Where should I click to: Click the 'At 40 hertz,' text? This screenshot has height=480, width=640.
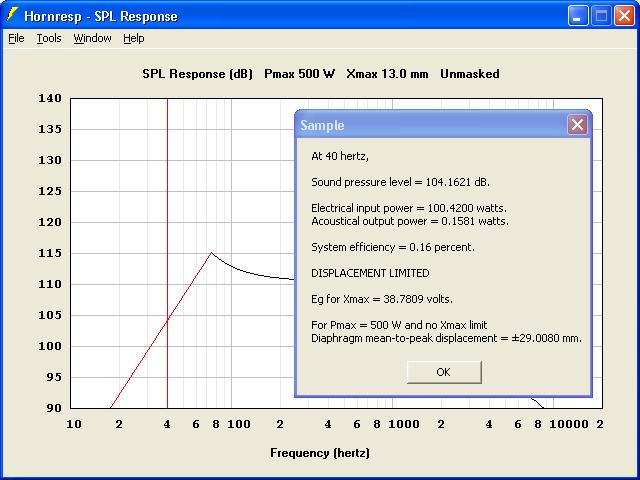click(x=340, y=156)
